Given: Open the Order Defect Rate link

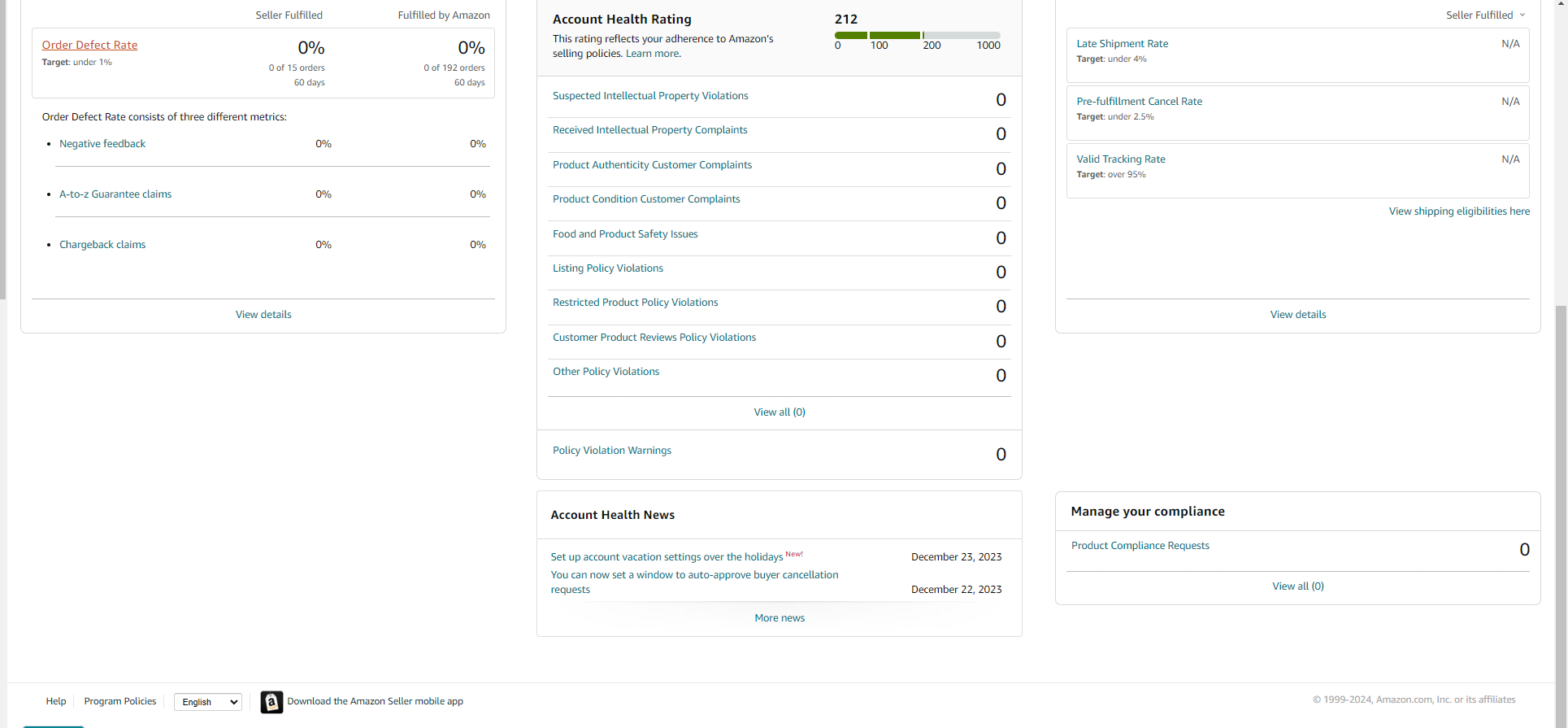Looking at the screenshot, I should (x=89, y=45).
